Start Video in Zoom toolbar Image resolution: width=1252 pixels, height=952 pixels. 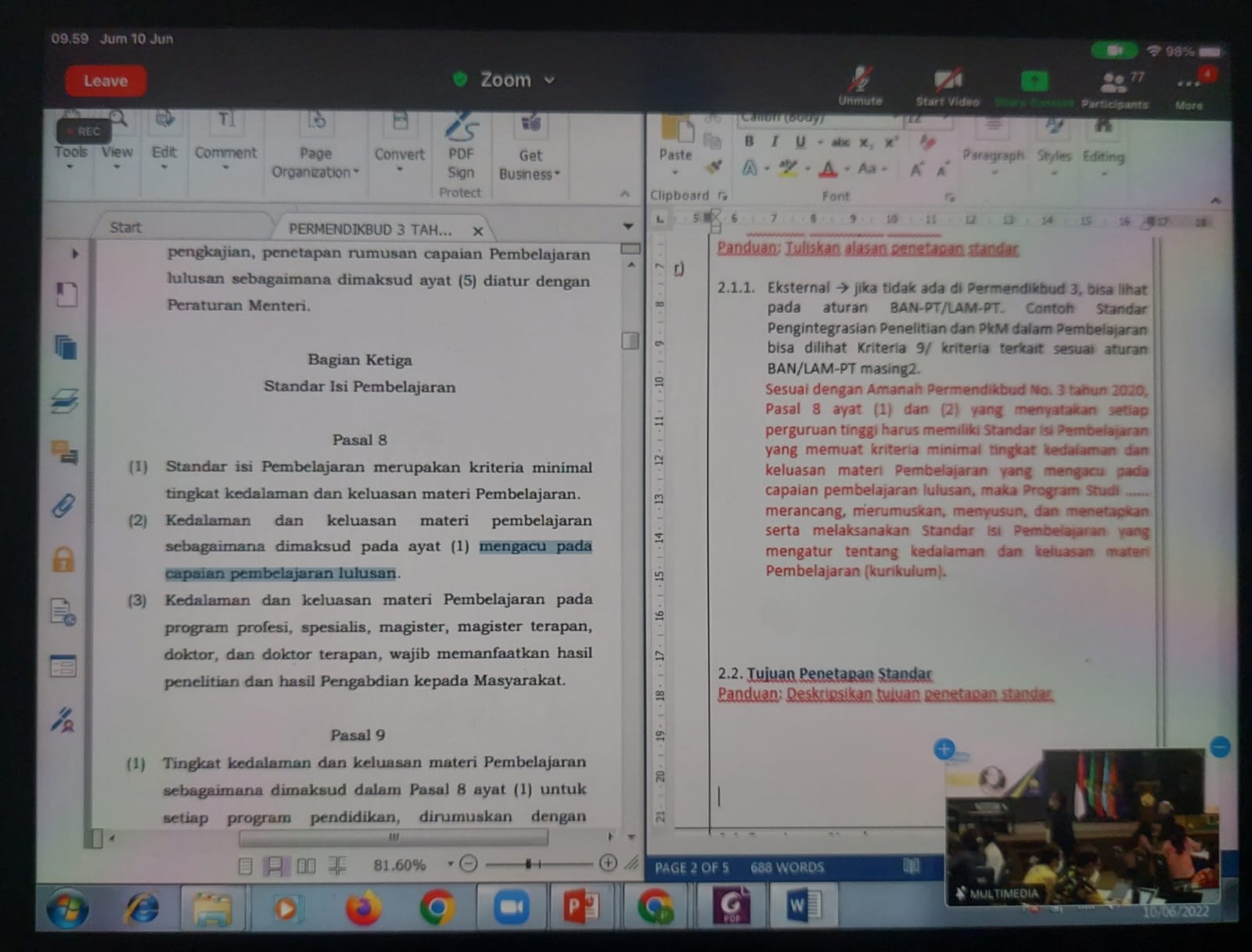click(948, 86)
